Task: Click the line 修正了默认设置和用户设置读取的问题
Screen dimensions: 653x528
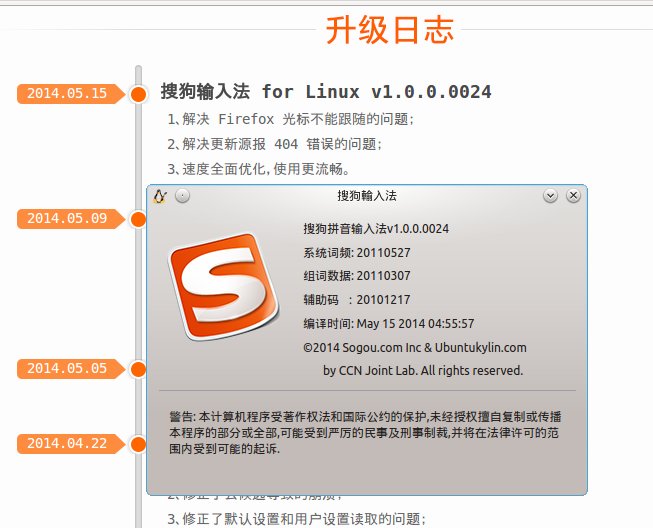Action: [x=297, y=519]
